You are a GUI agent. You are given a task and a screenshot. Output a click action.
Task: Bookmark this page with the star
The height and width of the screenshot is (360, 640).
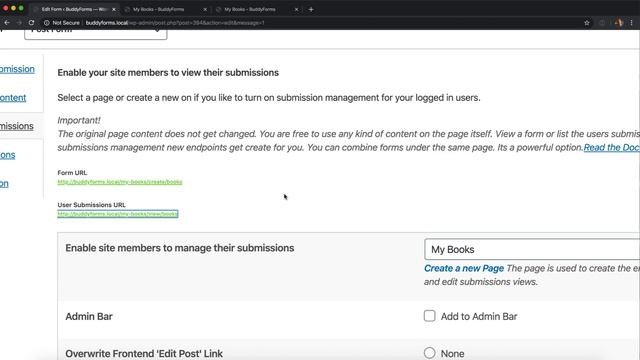coord(587,23)
